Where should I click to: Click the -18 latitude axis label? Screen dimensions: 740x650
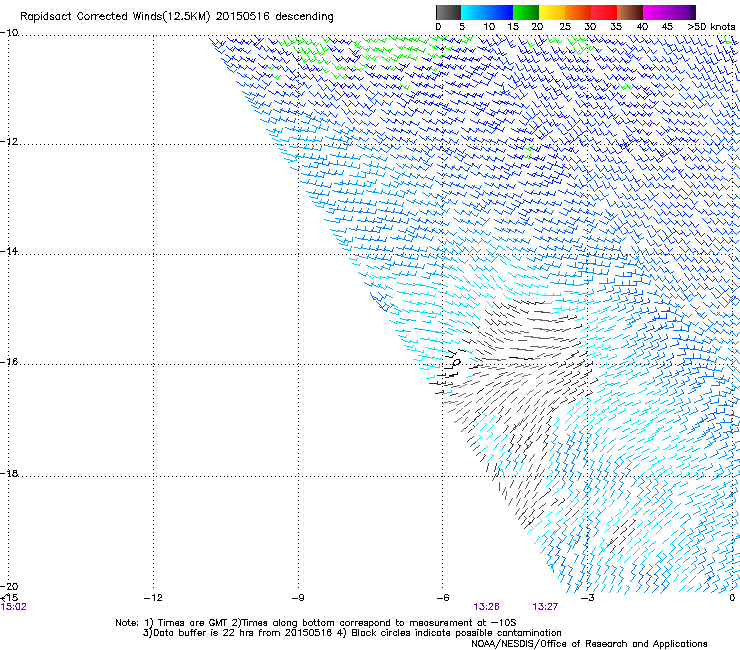tap(9, 473)
